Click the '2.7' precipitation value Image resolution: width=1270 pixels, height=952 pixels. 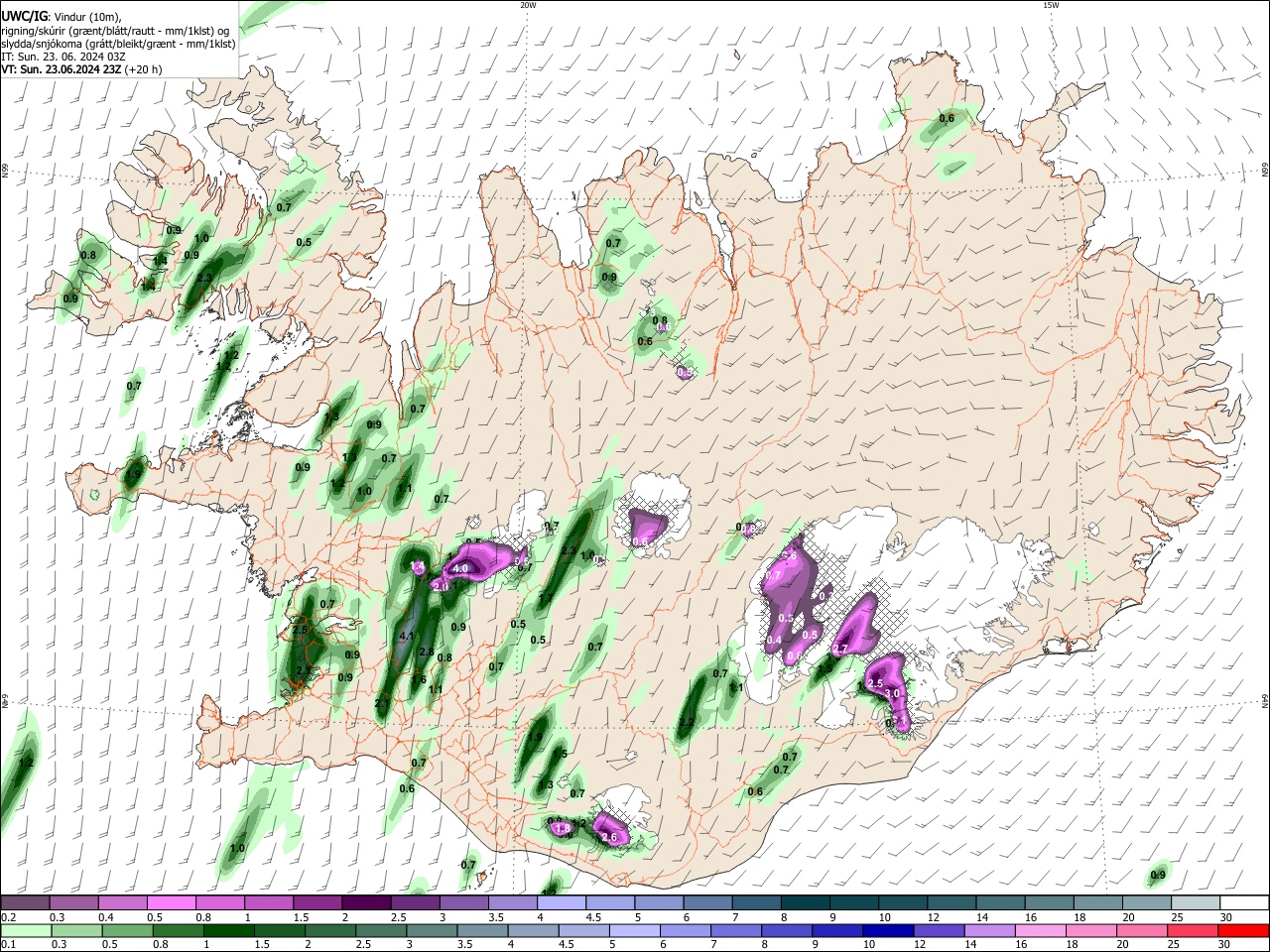click(840, 649)
